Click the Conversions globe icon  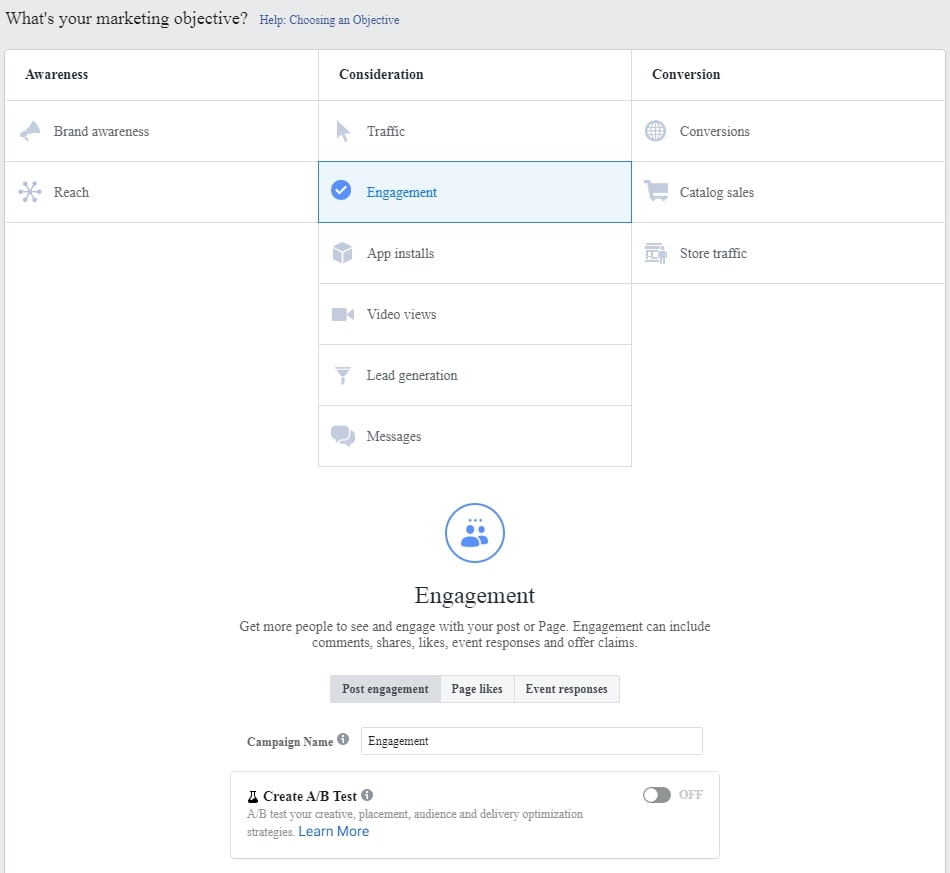point(656,131)
